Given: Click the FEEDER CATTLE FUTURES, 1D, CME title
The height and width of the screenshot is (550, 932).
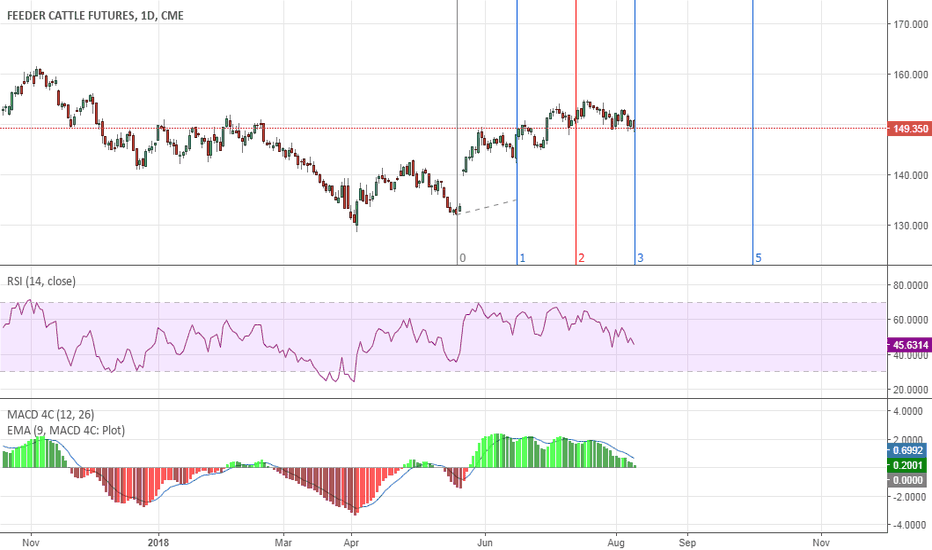Looking at the screenshot, I should click(x=95, y=15).
